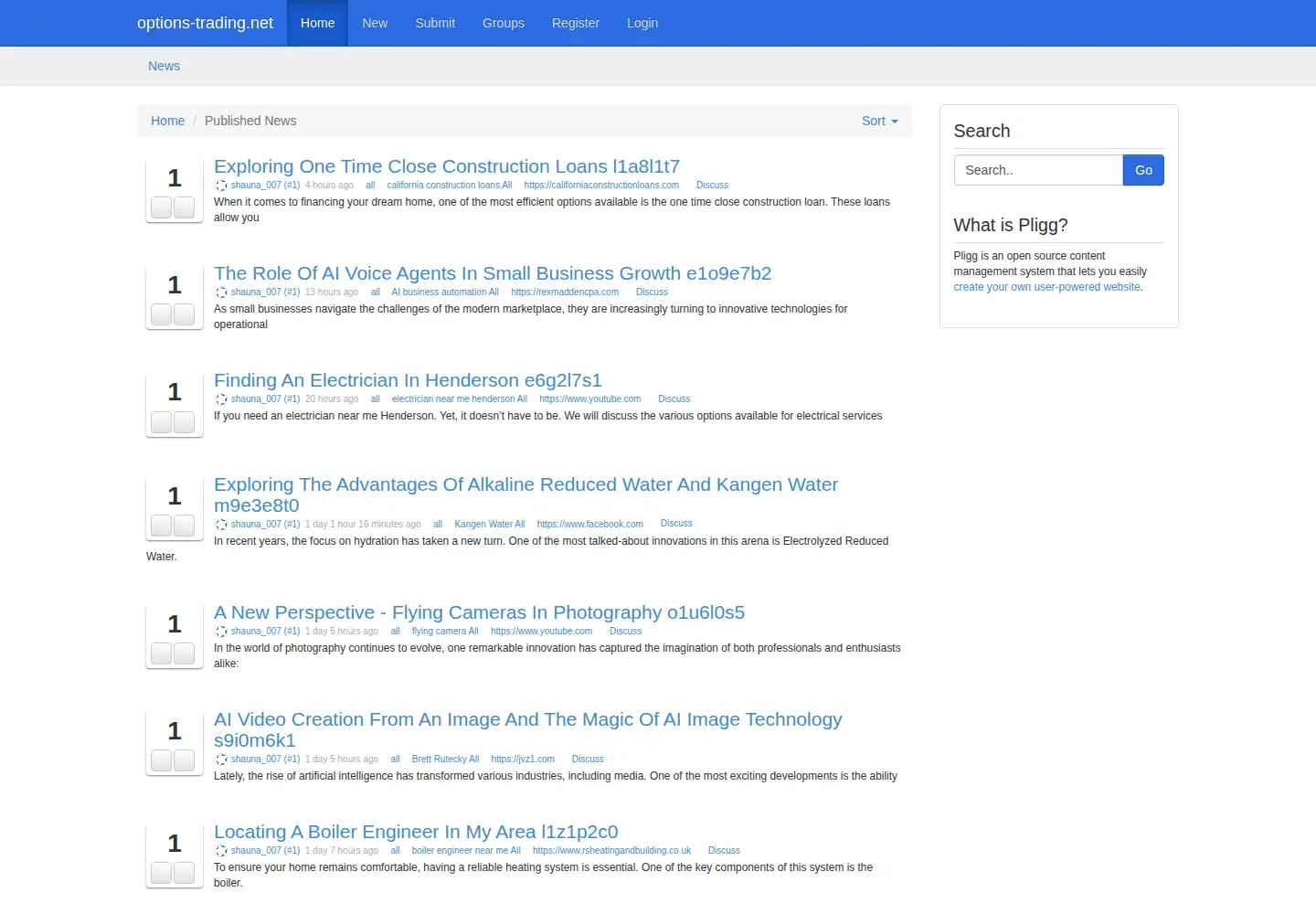The width and height of the screenshot is (1316, 914).
Task: Click author avatar icon on Boiler Engineer story
Action: (221, 851)
